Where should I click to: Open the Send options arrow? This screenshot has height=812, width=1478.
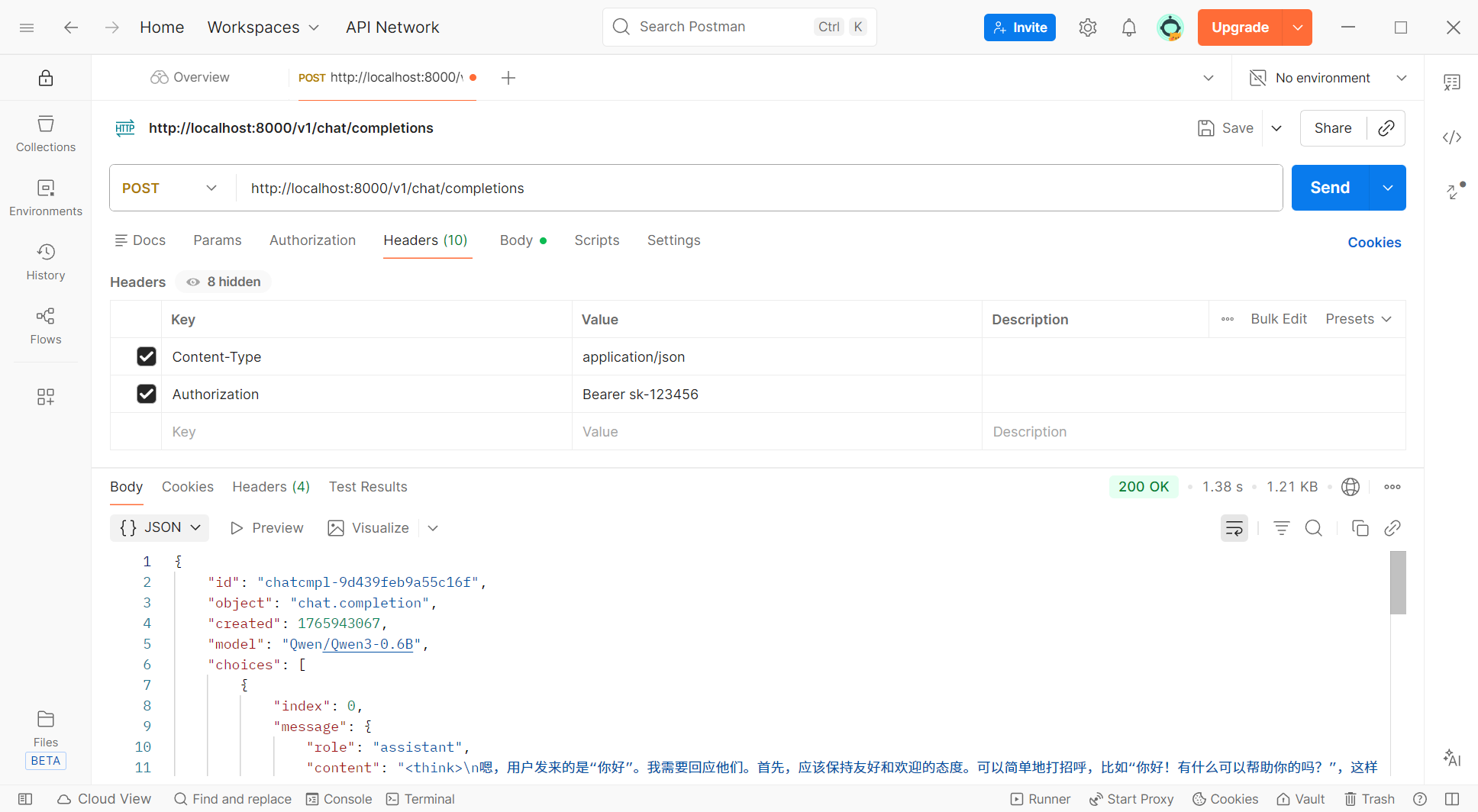point(1388,188)
